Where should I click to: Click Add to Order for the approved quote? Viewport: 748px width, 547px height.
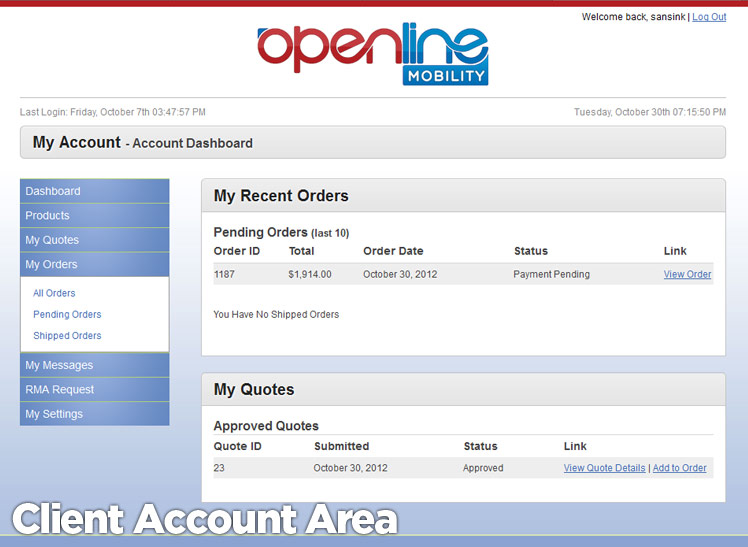[680, 468]
